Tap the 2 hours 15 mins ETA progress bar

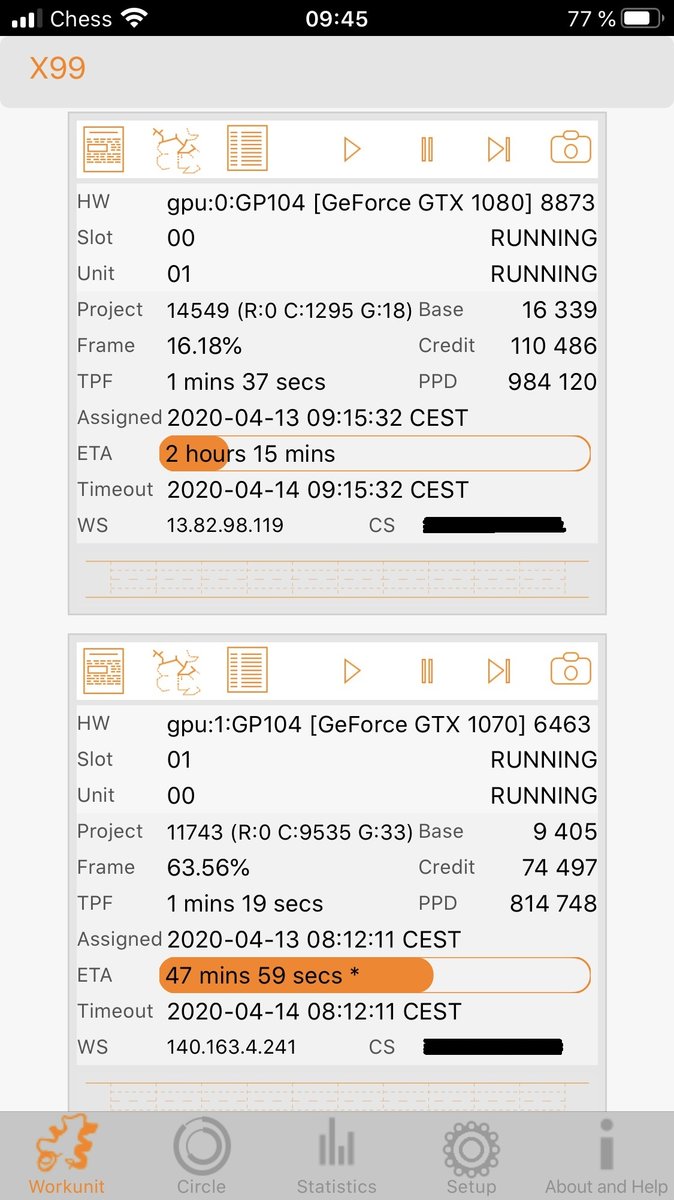pos(375,453)
